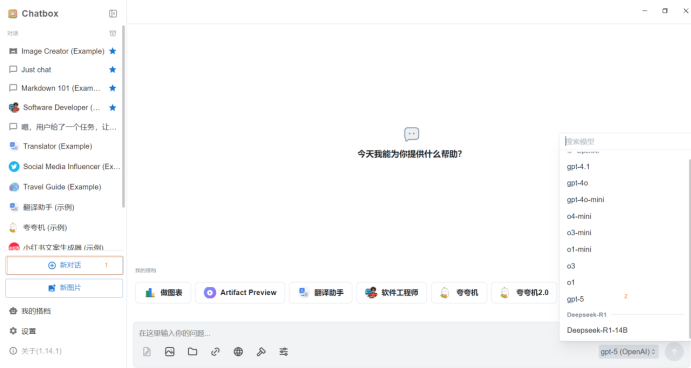
Task: Click the Chatbox logo icon
Action: pos(13,14)
